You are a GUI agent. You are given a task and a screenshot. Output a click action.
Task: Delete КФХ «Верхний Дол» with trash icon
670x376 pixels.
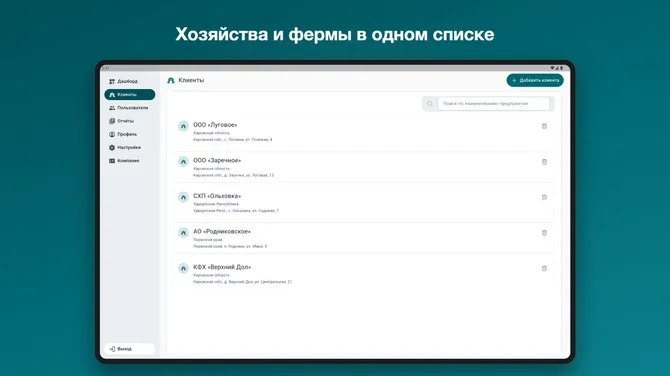tap(544, 268)
